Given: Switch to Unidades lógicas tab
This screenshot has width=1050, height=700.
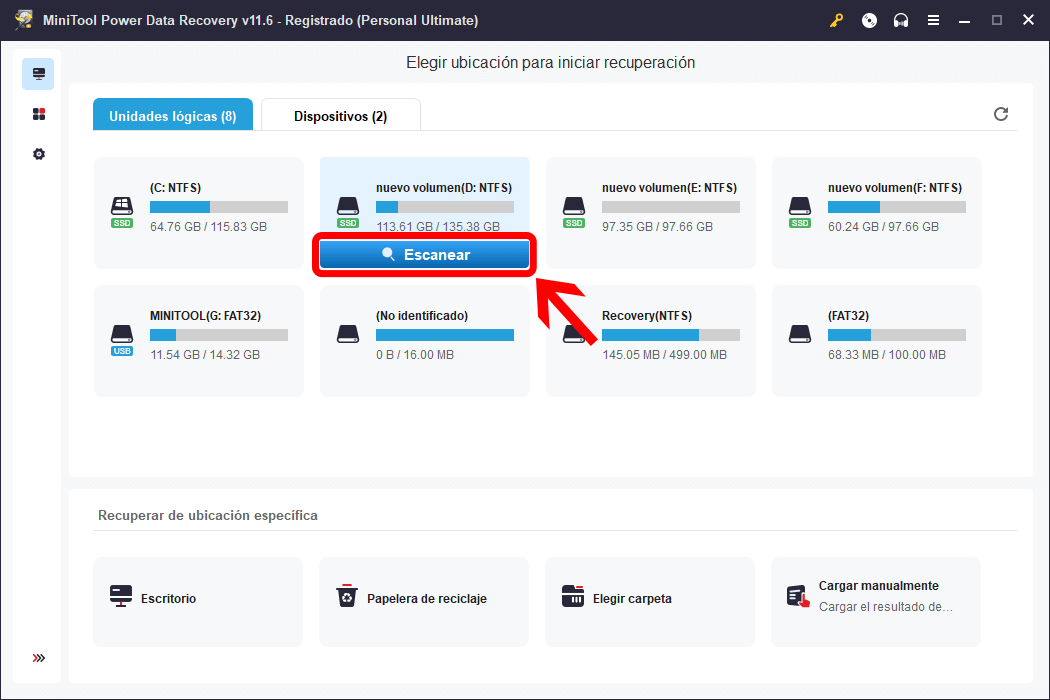Looking at the screenshot, I should tap(172, 116).
